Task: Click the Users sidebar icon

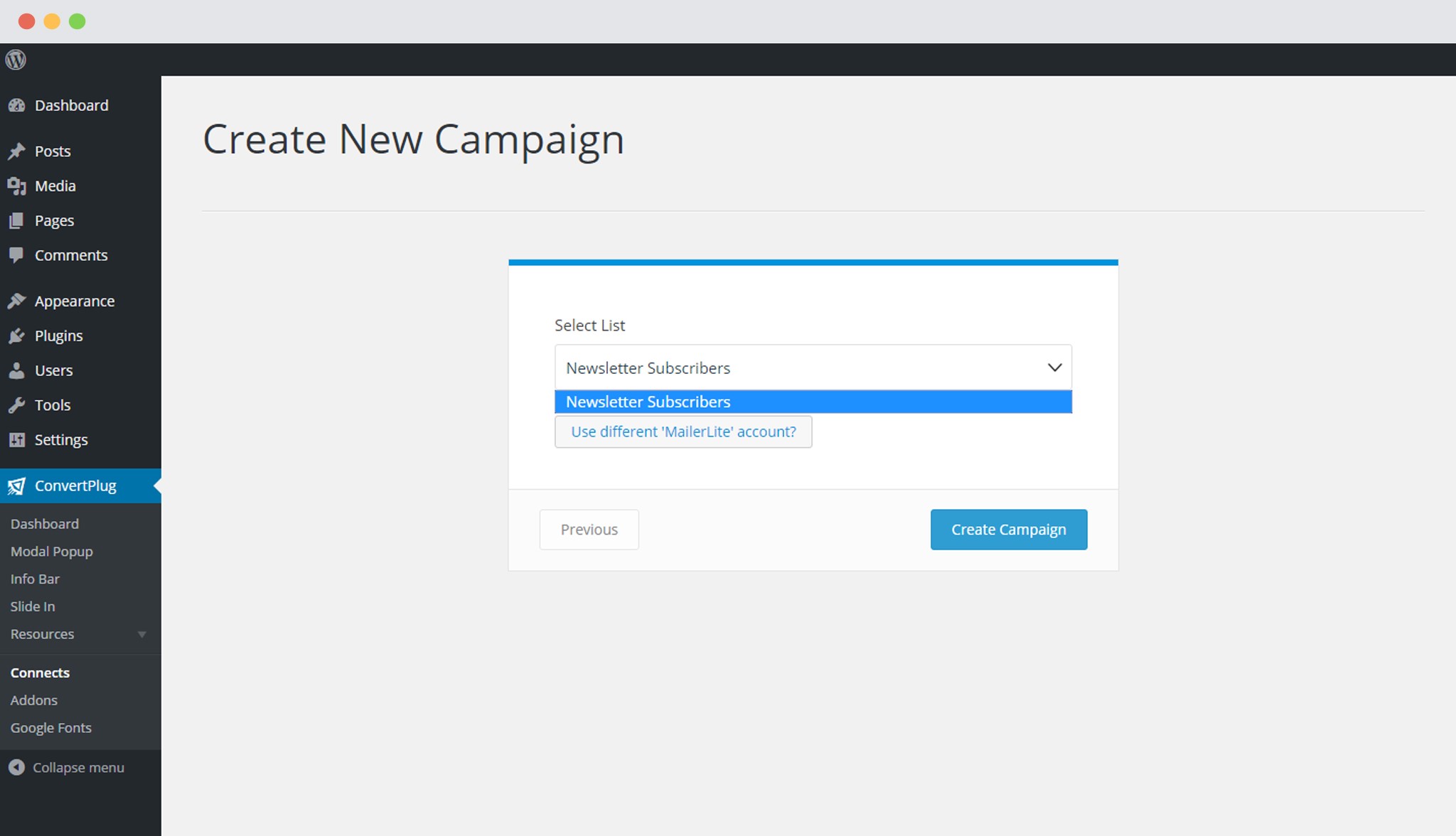Action: point(19,369)
